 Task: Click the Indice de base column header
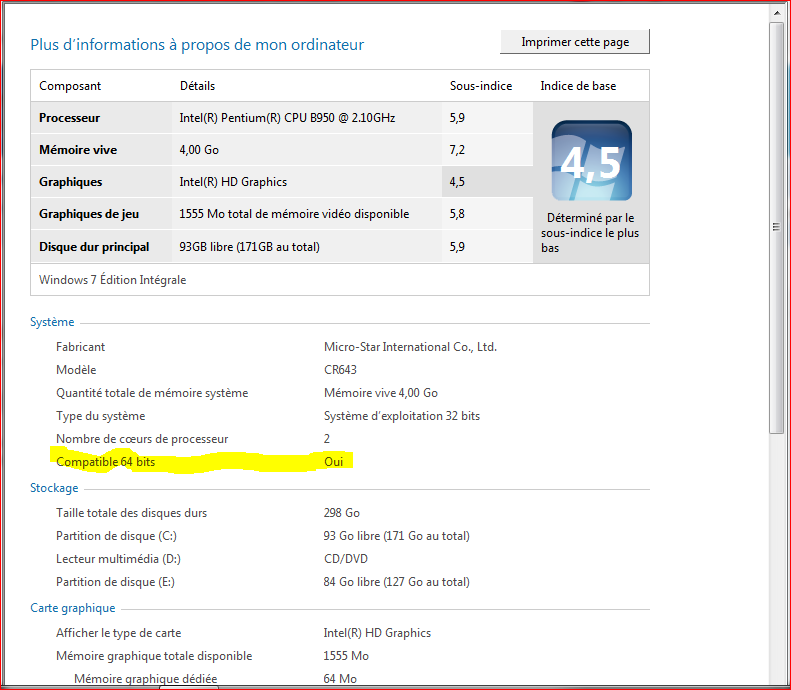[578, 86]
